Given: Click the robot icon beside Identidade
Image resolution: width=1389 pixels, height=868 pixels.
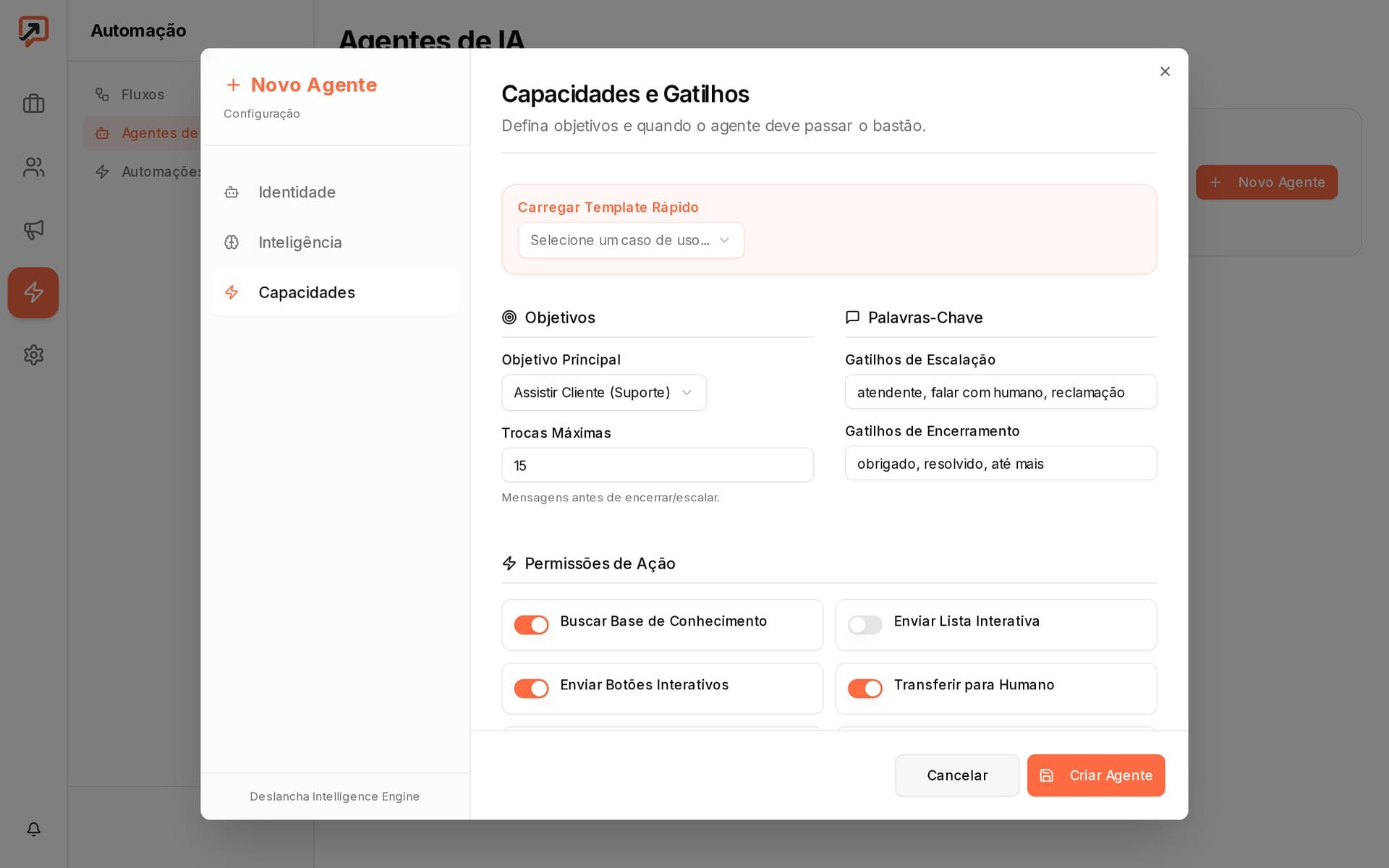Looking at the screenshot, I should pos(231,192).
